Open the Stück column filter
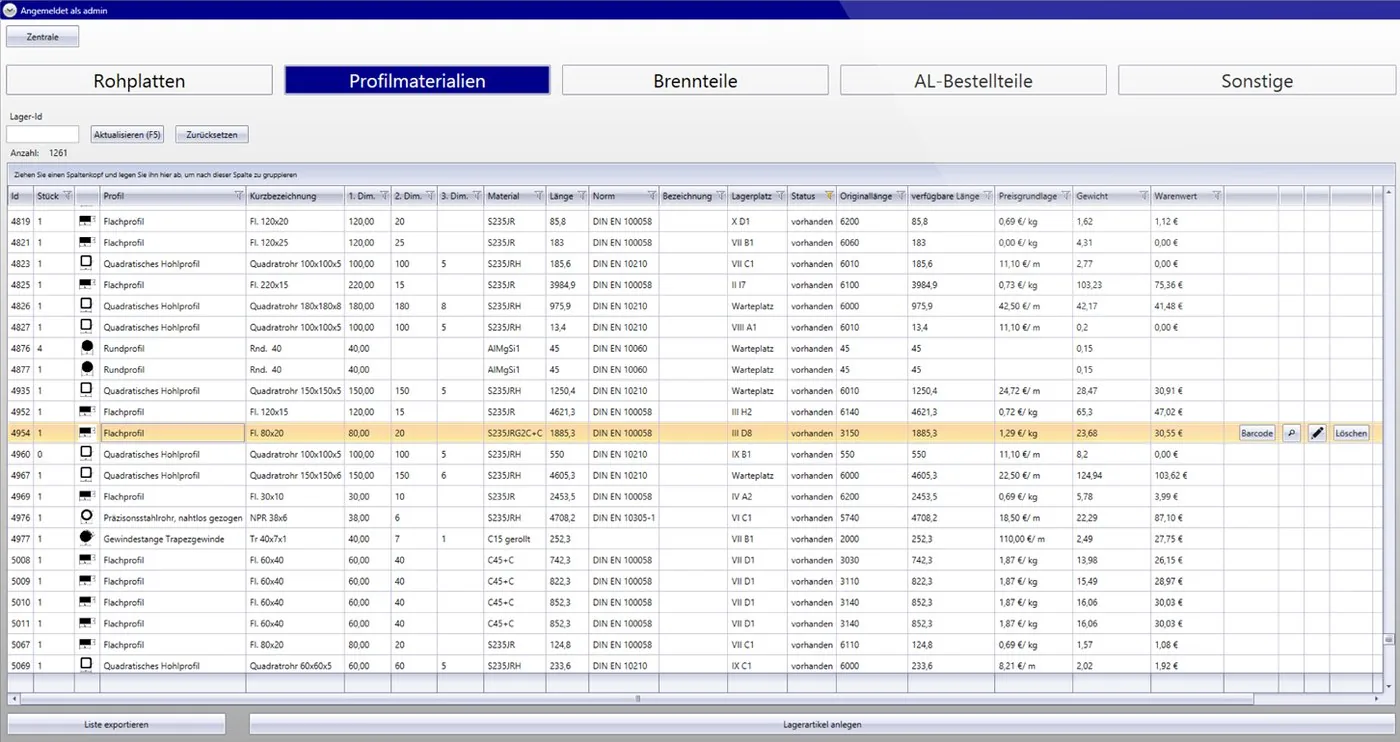 [67, 196]
